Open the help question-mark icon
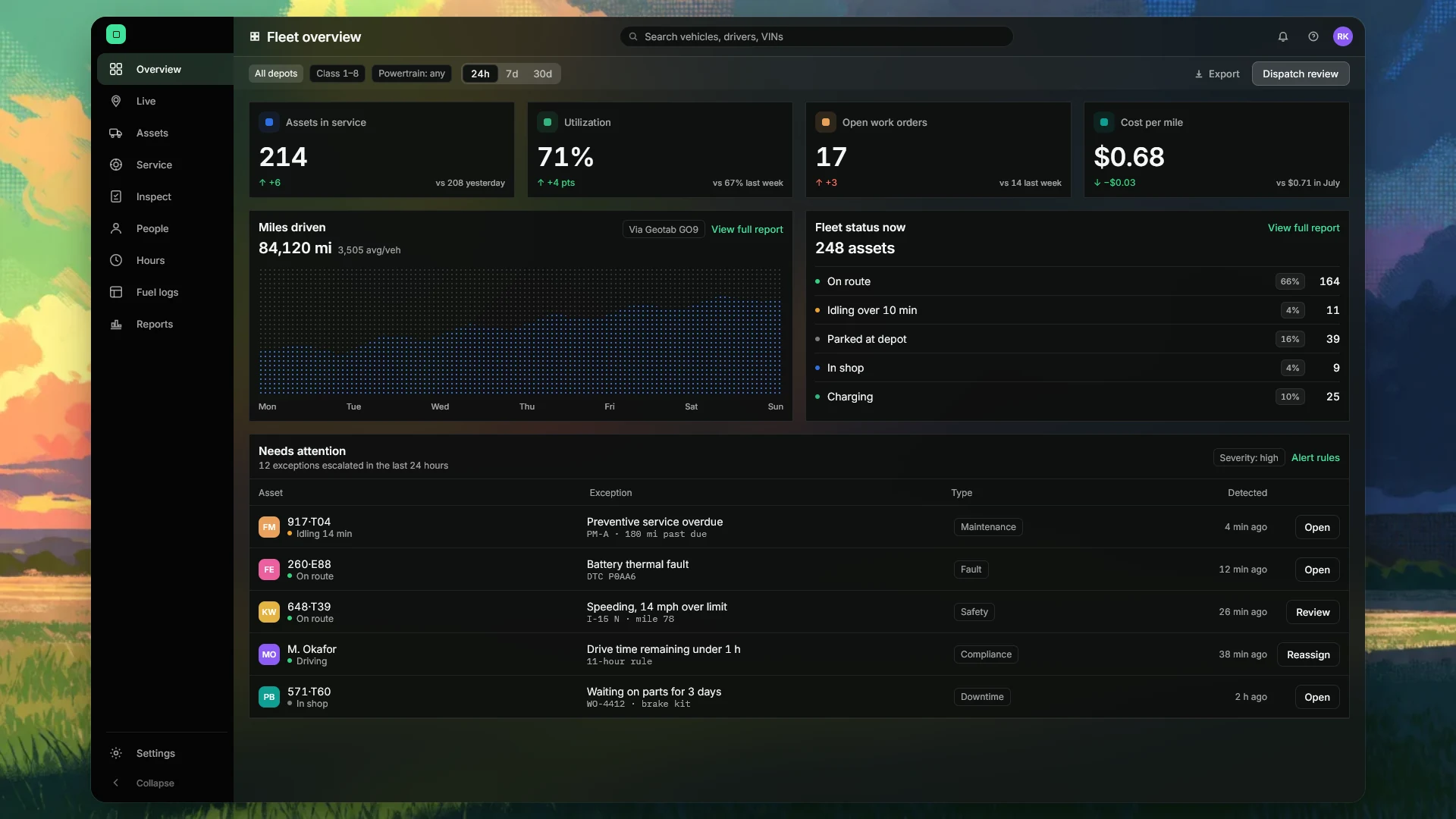 pyautogui.click(x=1313, y=36)
